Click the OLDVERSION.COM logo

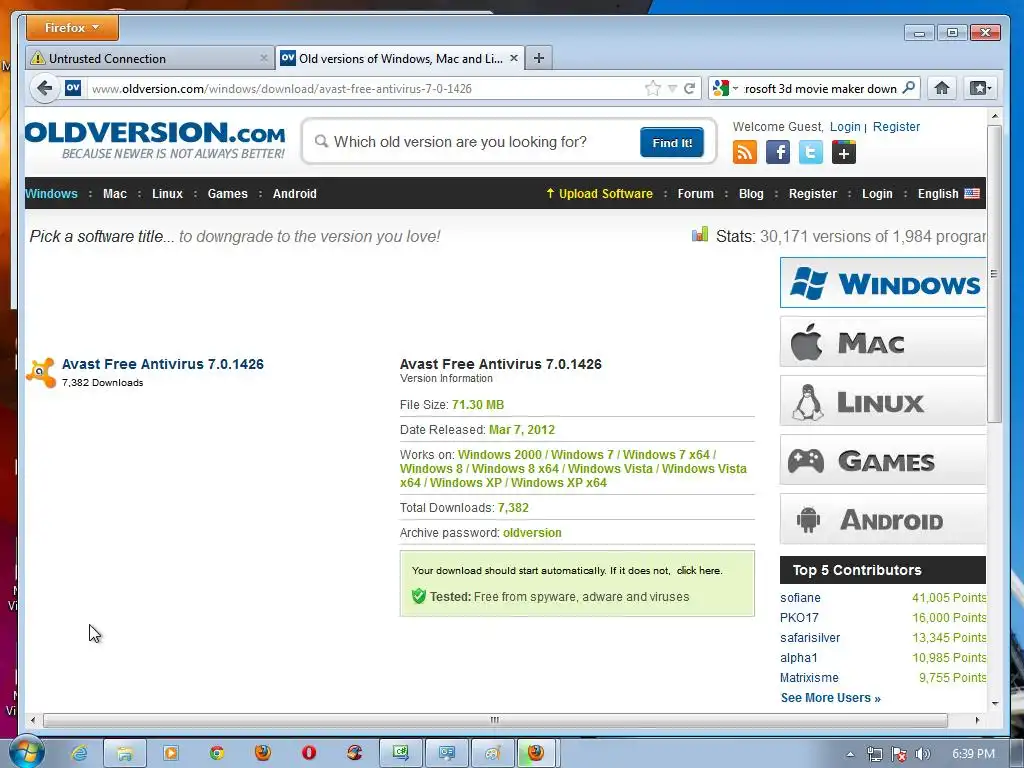point(155,140)
